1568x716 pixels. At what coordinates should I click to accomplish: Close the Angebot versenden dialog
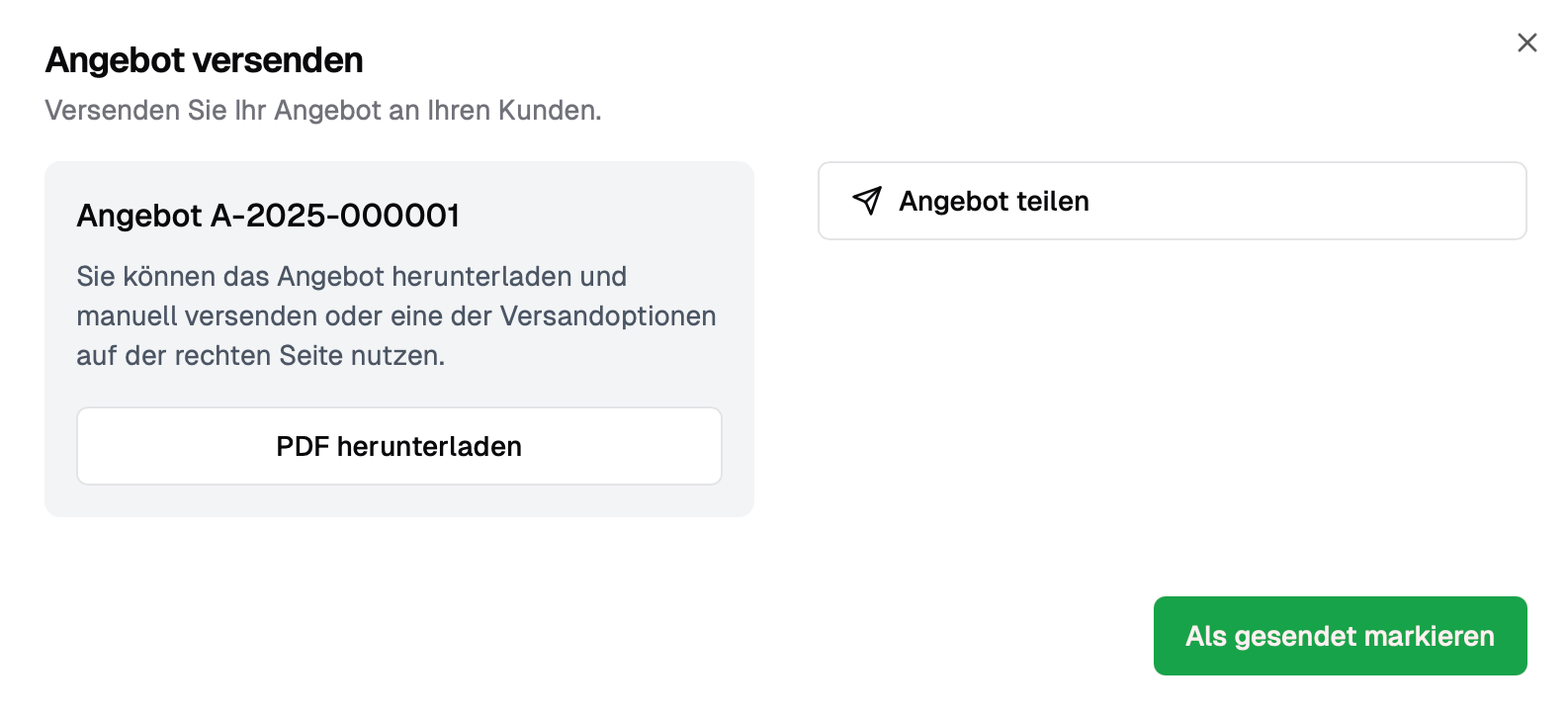[x=1526, y=43]
